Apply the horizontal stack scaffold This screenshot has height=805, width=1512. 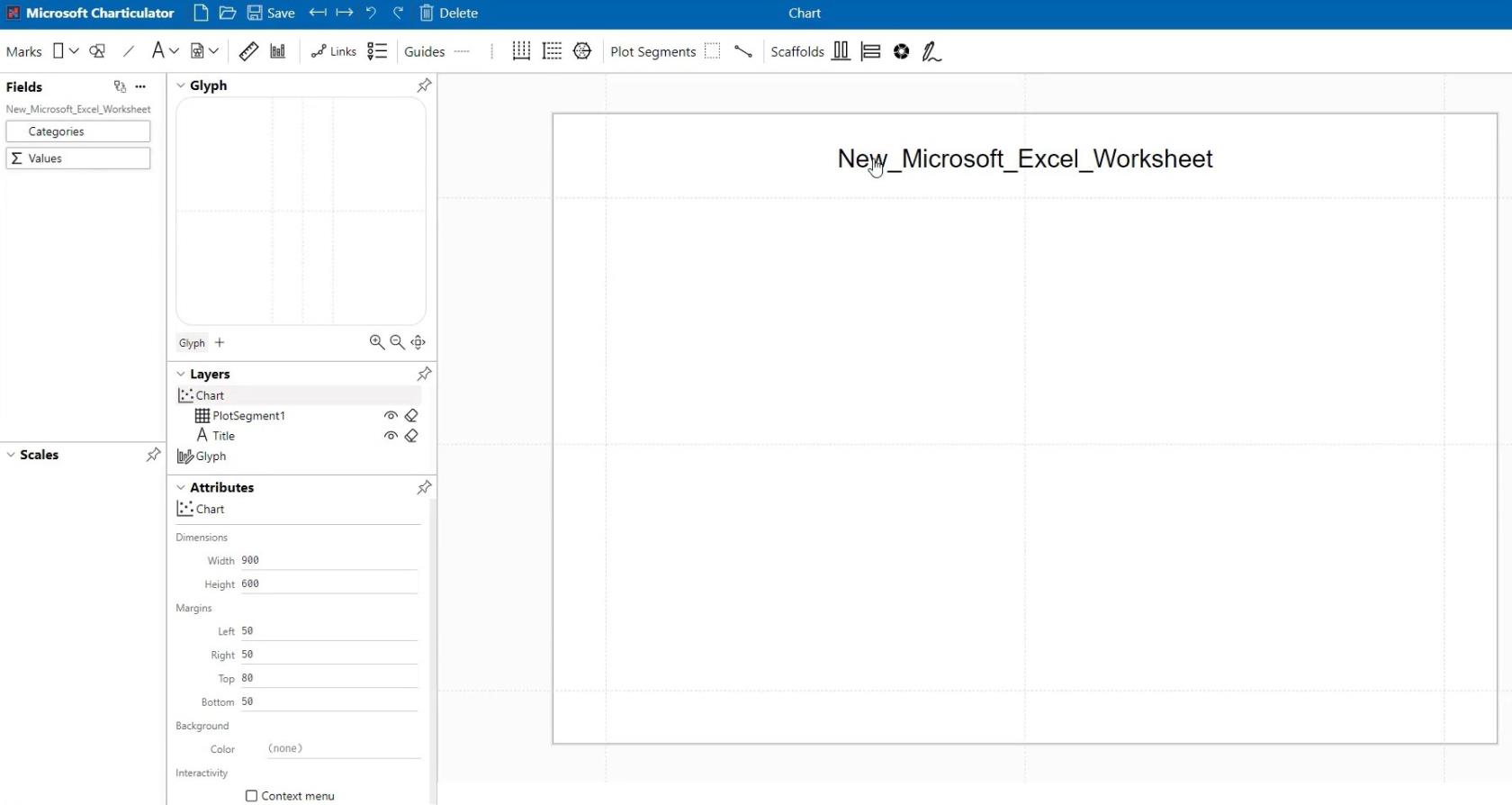pyautogui.click(x=841, y=51)
